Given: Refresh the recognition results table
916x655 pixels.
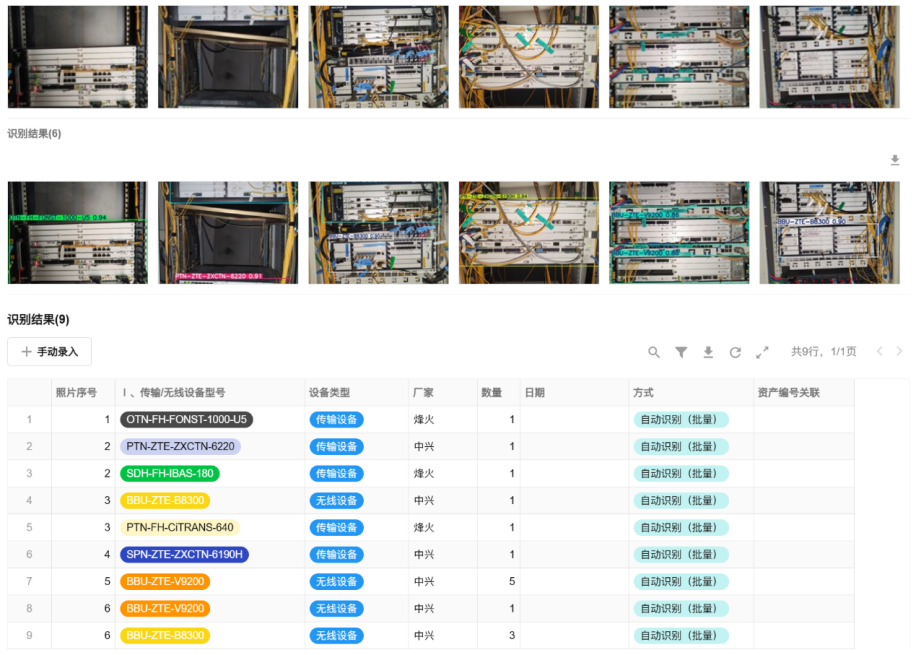Looking at the screenshot, I should click(x=735, y=352).
